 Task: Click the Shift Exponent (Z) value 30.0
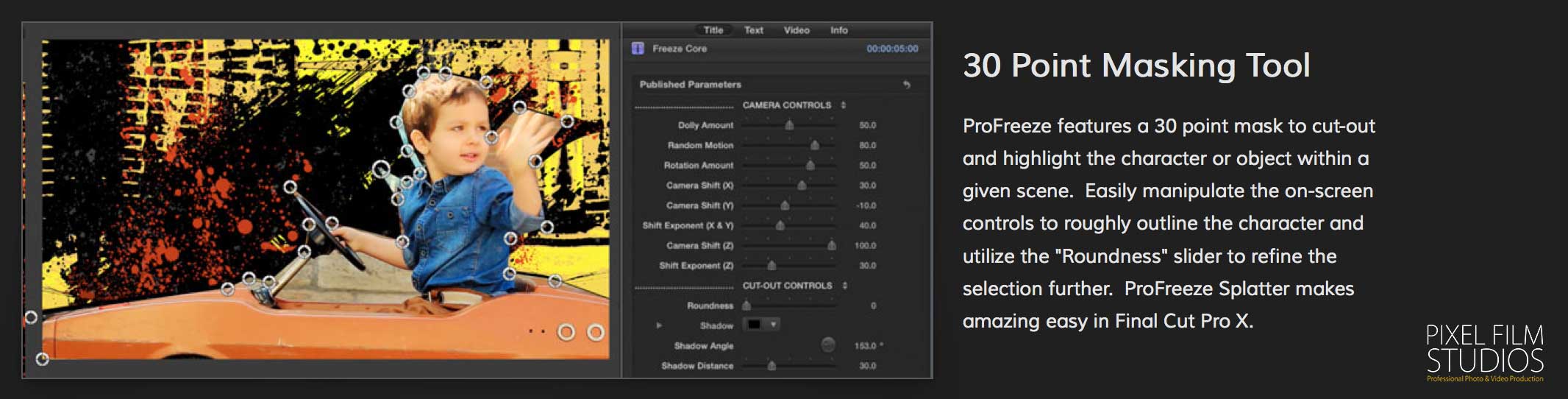(x=868, y=265)
